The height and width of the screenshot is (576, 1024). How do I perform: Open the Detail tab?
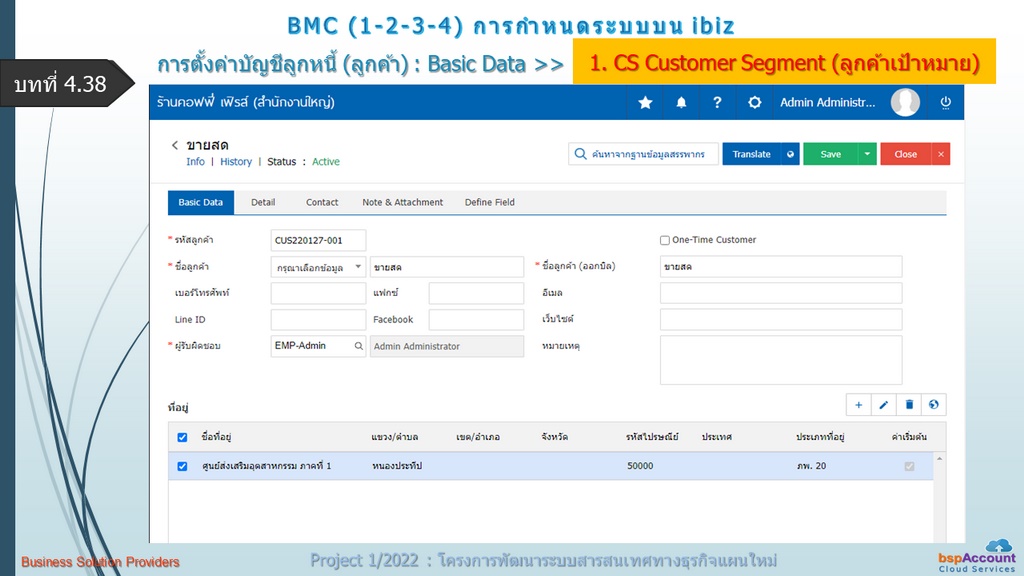pyautogui.click(x=263, y=202)
